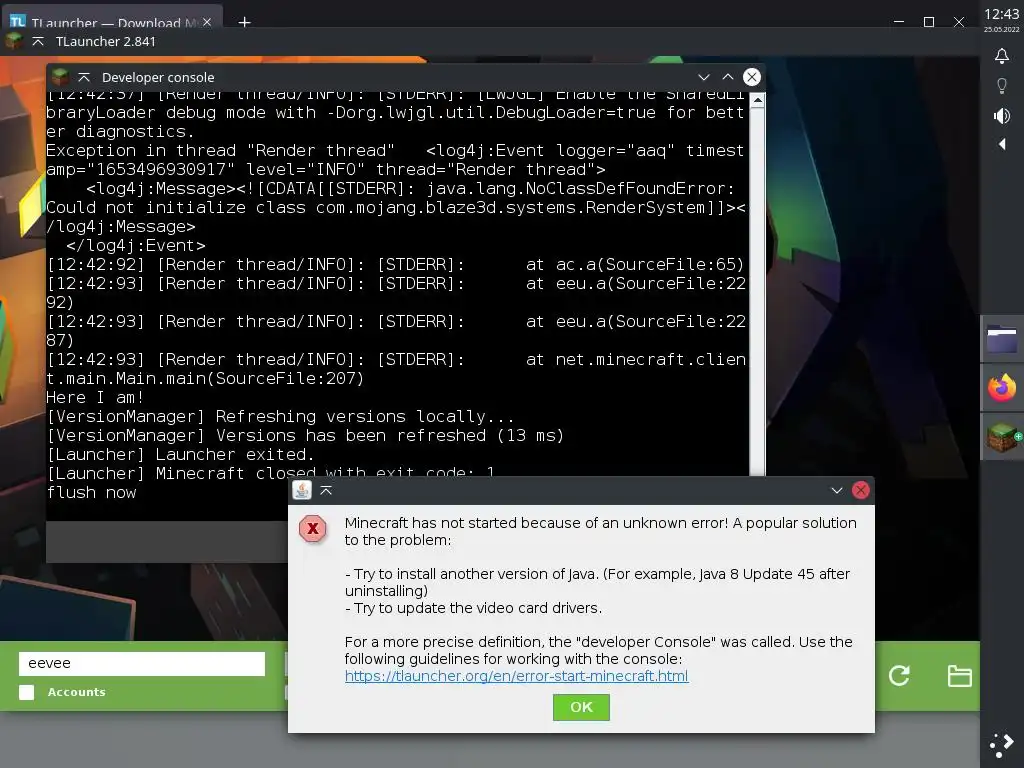Click the Developer console scrollbar up arrow
1024x768 pixels.
(757, 100)
